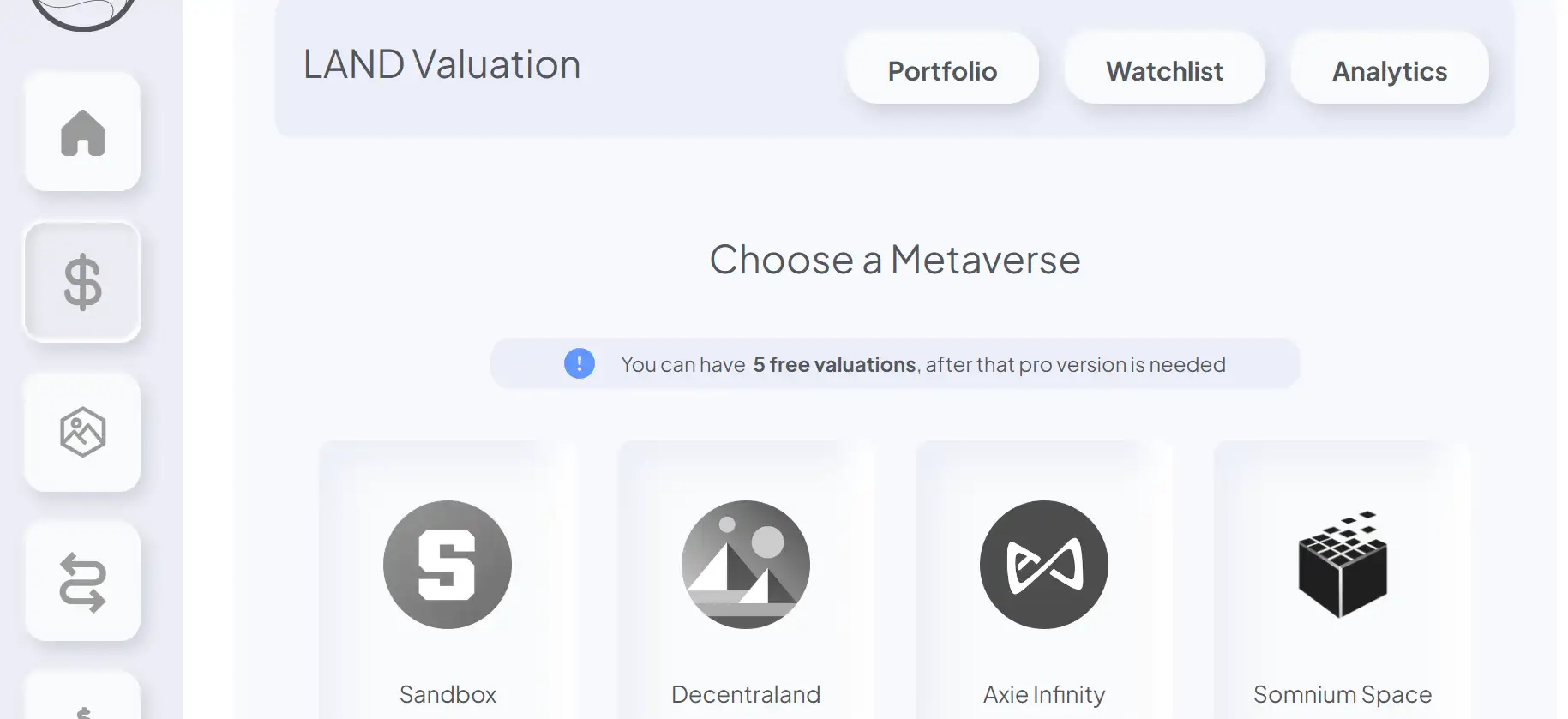Switch to the Watchlist tab

(x=1164, y=71)
